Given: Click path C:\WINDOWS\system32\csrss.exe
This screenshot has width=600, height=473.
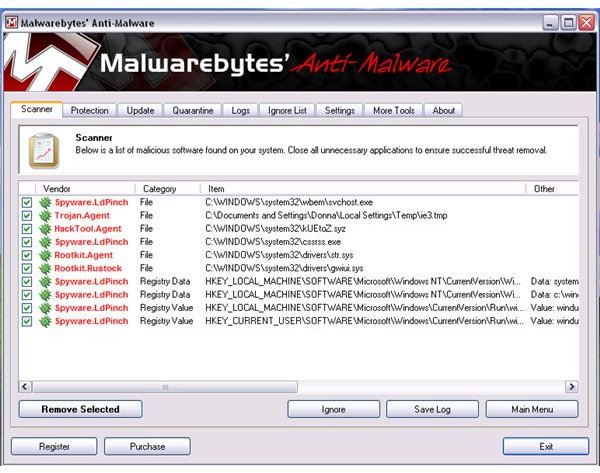Looking at the screenshot, I should tap(273, 242).
